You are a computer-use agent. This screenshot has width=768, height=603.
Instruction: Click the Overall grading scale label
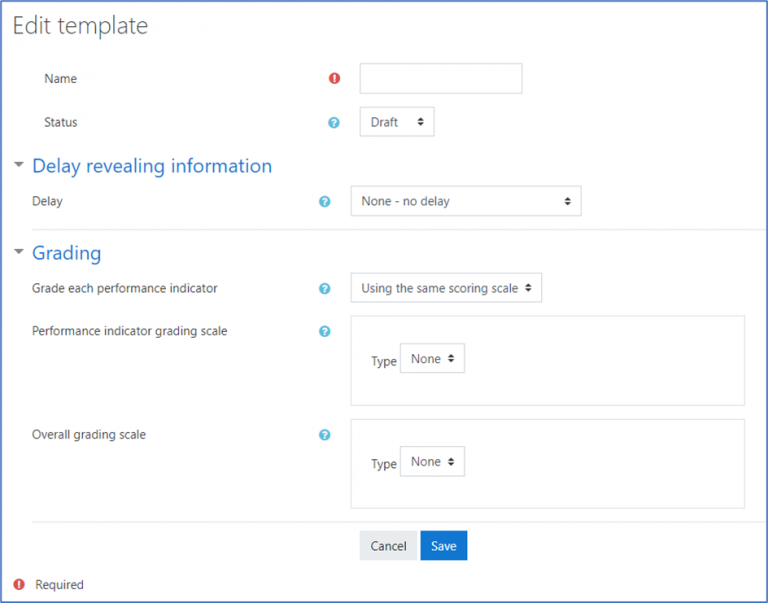tap(89, 434)
